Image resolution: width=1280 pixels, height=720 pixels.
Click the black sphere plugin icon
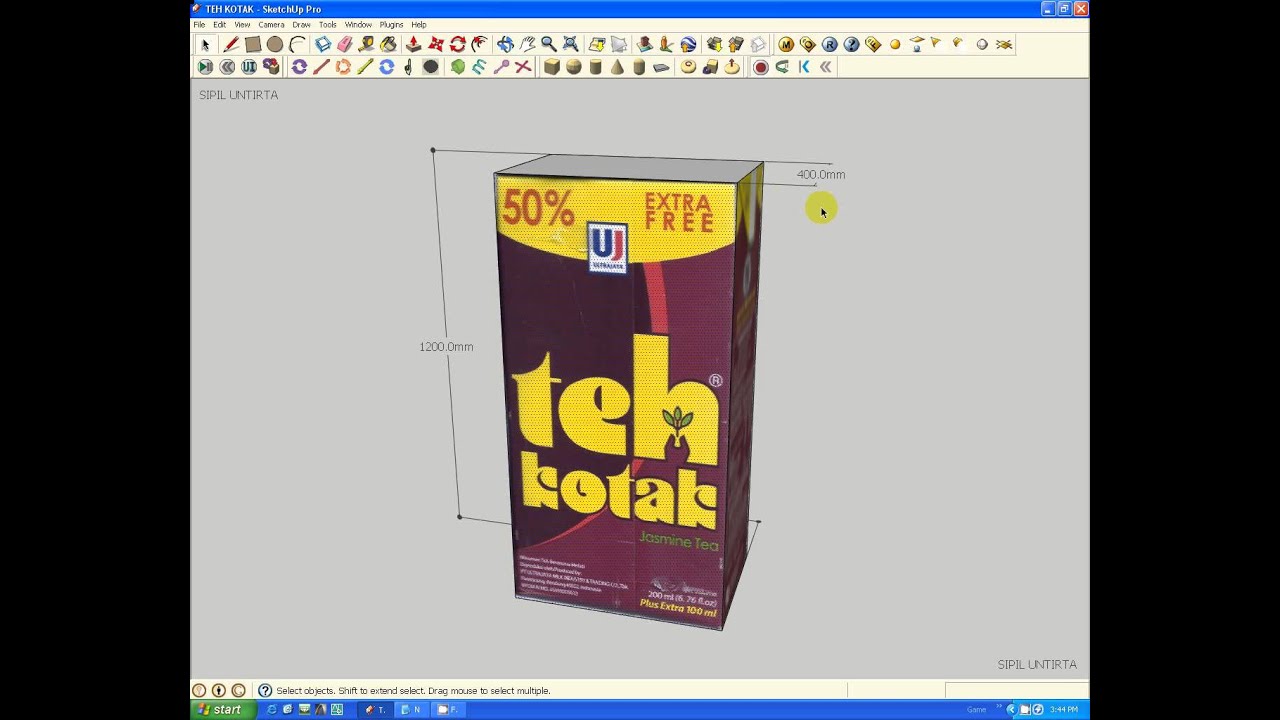coord(431,67)
